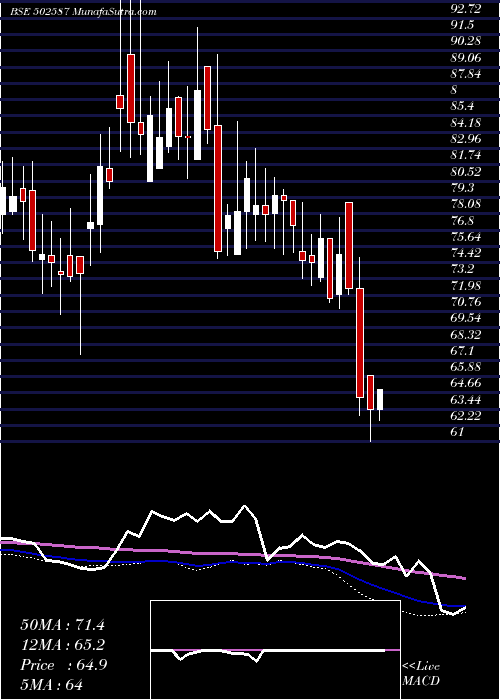The width and height of the screenshot is (500, 700).
Task: Click inside the MACD histogram box
Action: pyautogui.click(x=275, y=650)
